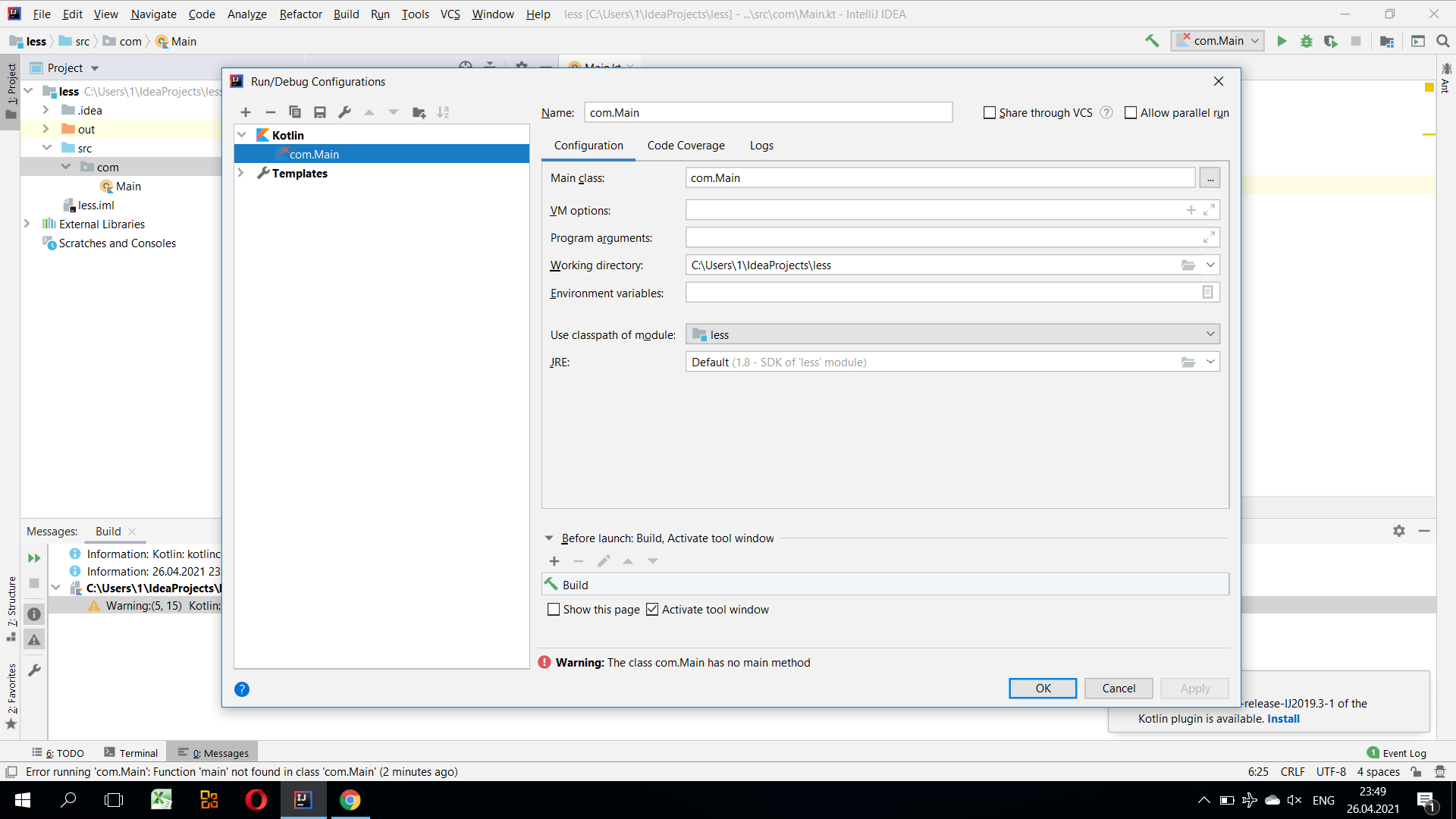Expand the External Libraries node
The width and height of the screenshot is (1456, 819).
(x=27, y=224)
